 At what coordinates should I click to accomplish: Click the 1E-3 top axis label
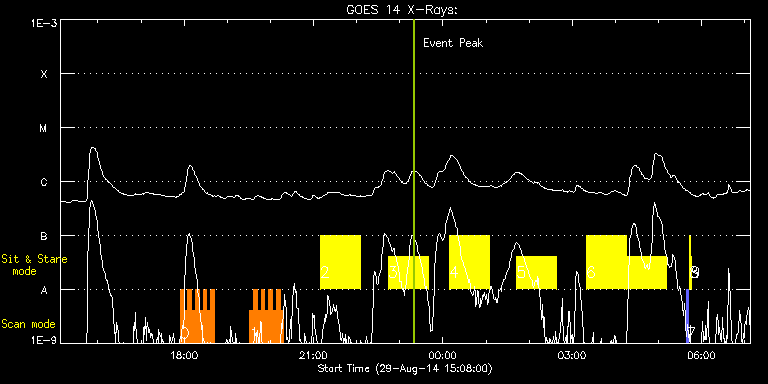pyautogui.click(x=44, y=23)
